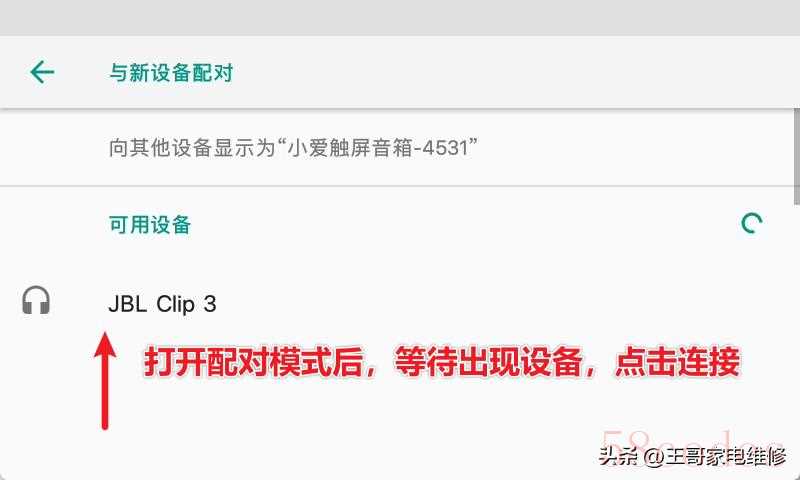Click the 可用设备 section header
The height and width of the screenshot is (480, 800).
coord(150,224)
